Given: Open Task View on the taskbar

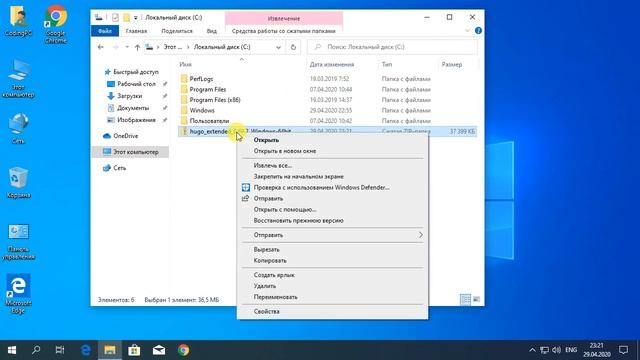Looking at the screenshot, I should (x=60, y=350).
